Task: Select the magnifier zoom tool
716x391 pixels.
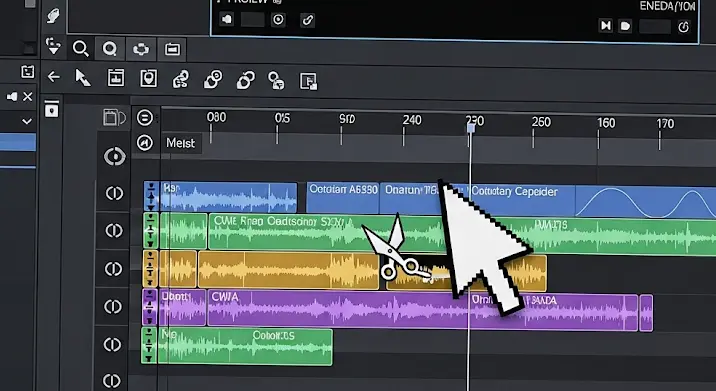Action: pyautogui.click(x=80, y=48)
